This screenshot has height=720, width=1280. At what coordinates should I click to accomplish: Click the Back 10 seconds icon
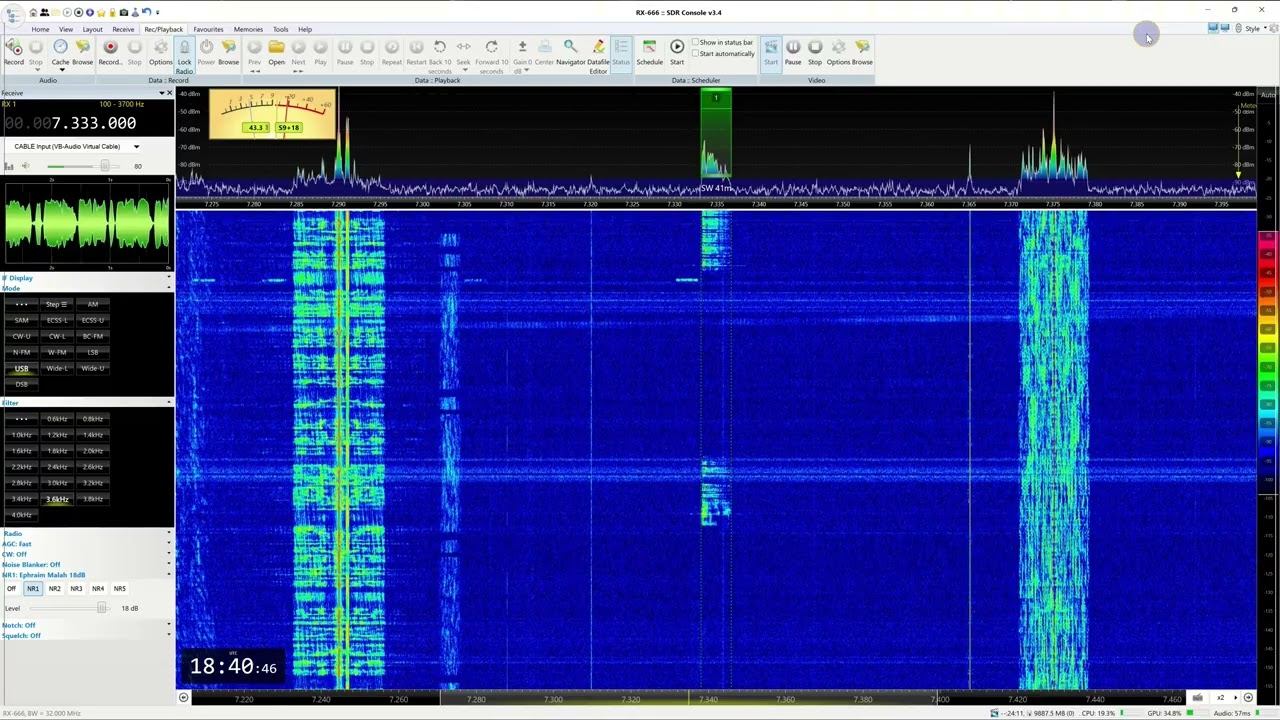(x=440, y=56)
